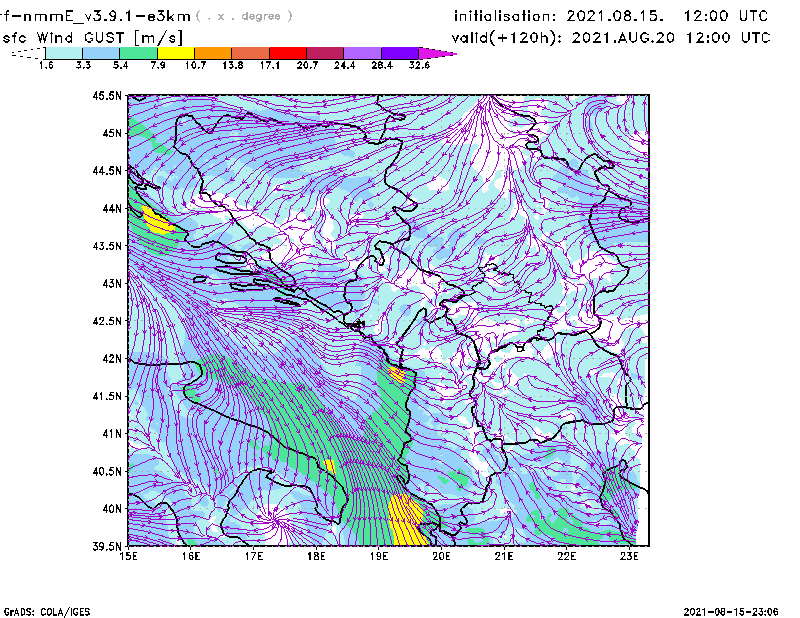
Task: Click the coral 13.8–17.1 legend swatch
Action: [x=251, y=53]
